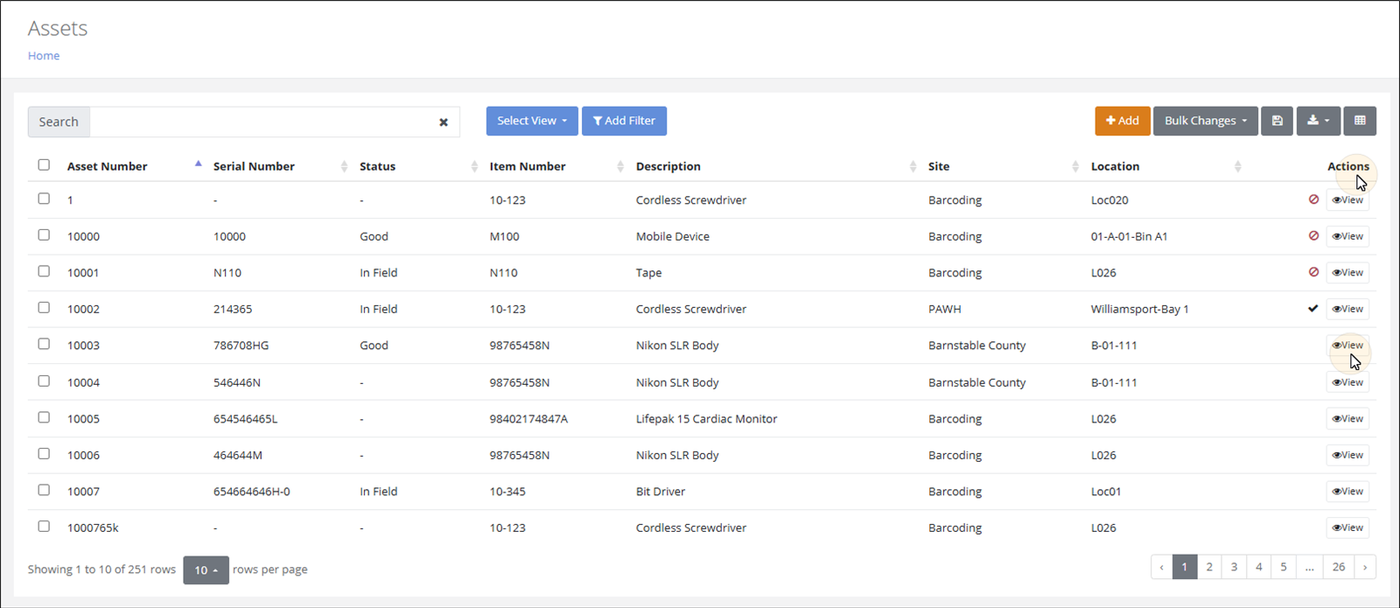This screenshot has width=1400, height=608.
Task: View asset 10002 details
Action: coord(1347,309)
